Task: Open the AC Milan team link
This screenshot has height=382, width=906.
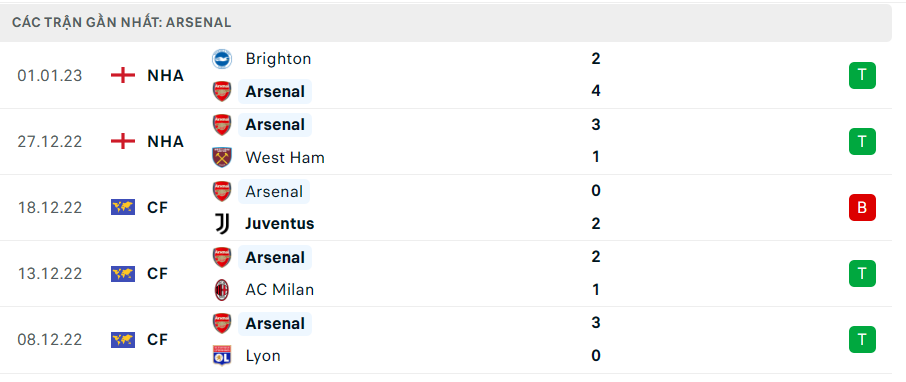Action: coord(280,290)
